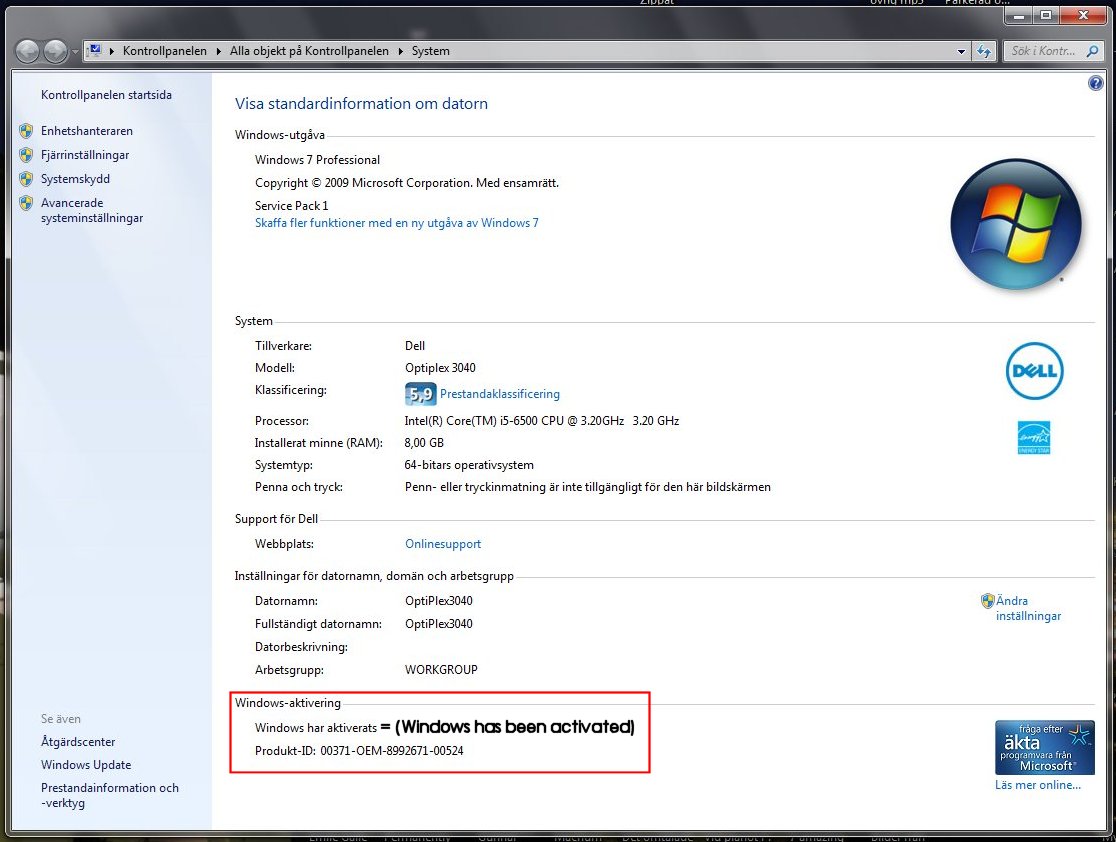Open Windows Update under Se även
The image size is (1116, 842).
point(86,764)
